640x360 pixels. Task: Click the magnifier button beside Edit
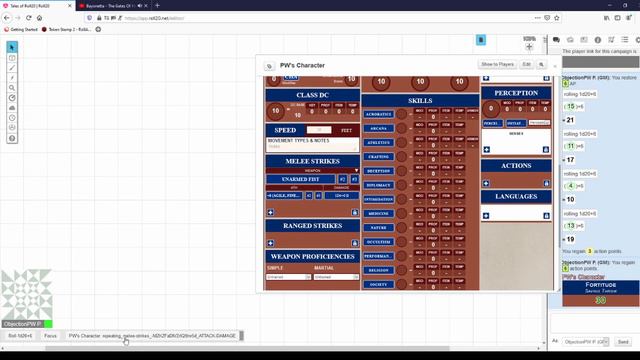(541, 64)
